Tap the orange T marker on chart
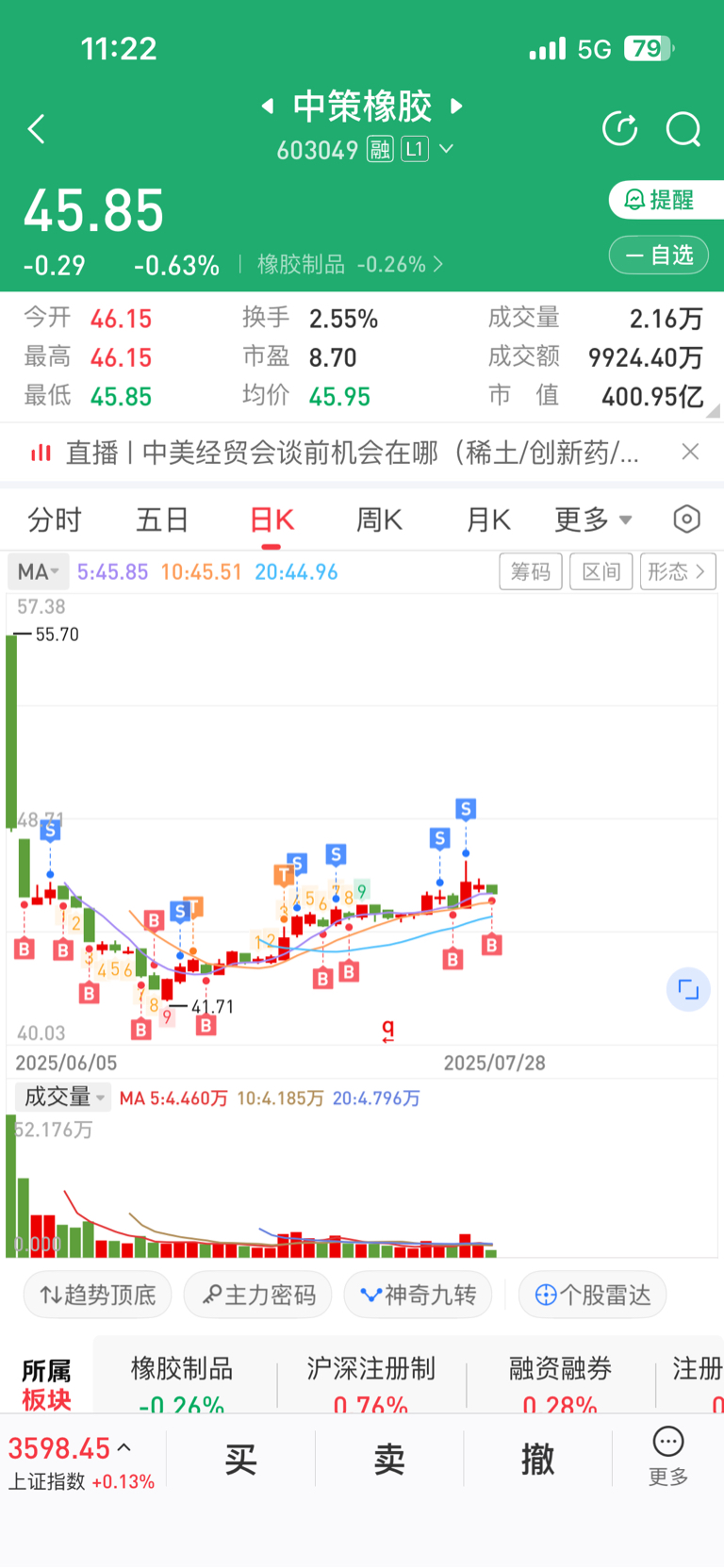 pos(284,875)
